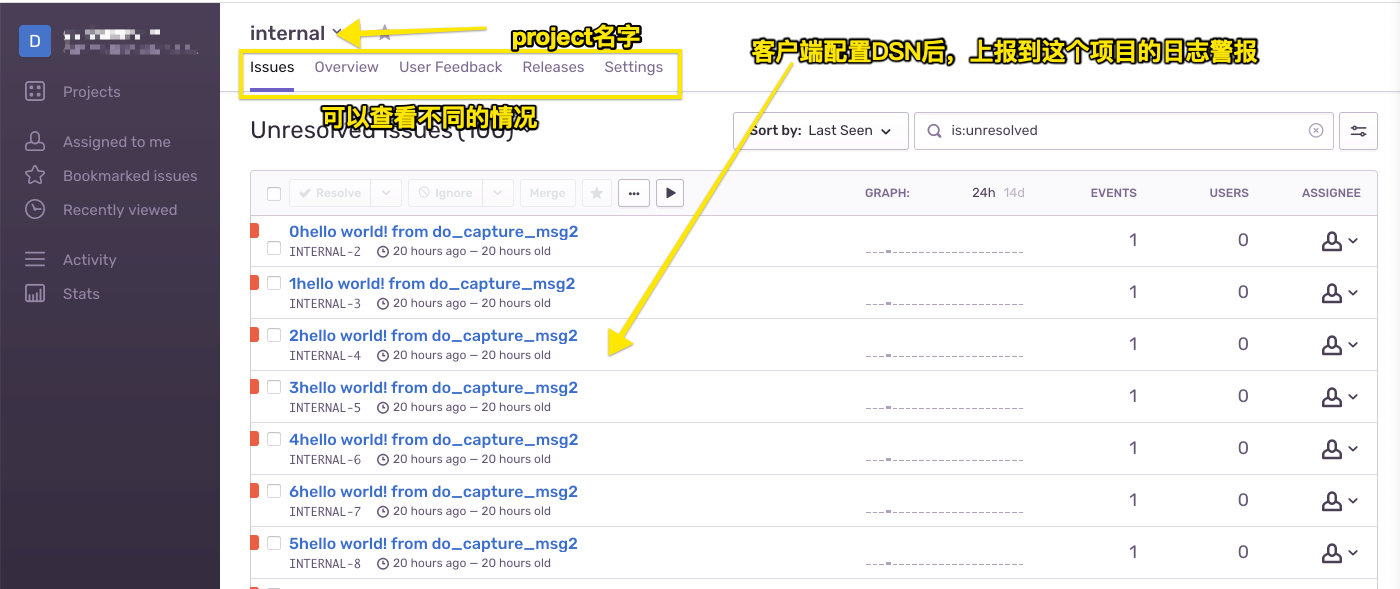This screenshot has width=1400, height=589.
Task: Check the box for 4hello world issue
Action: pos(274,439)
